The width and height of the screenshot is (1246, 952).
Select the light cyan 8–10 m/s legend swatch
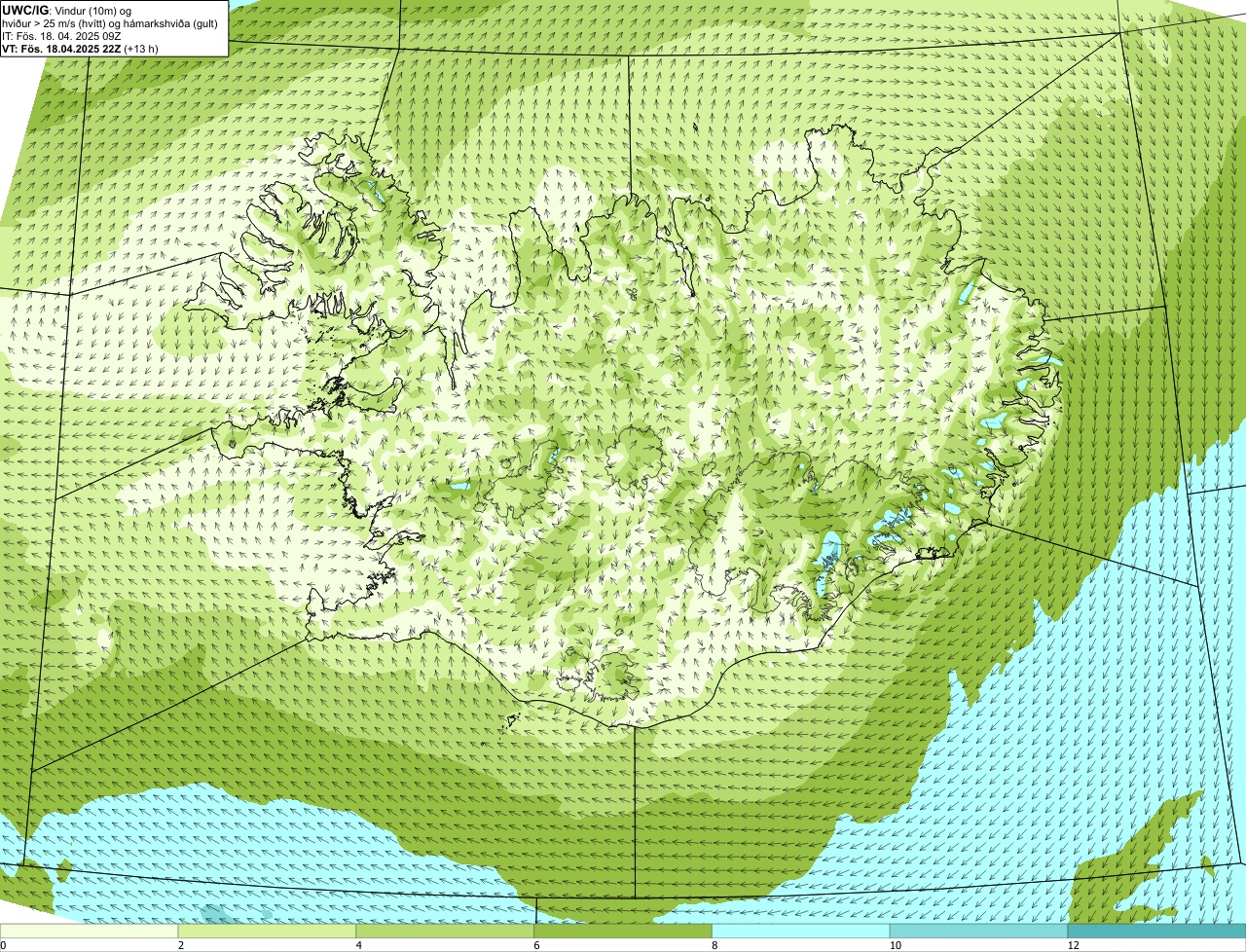coord(802,931)
